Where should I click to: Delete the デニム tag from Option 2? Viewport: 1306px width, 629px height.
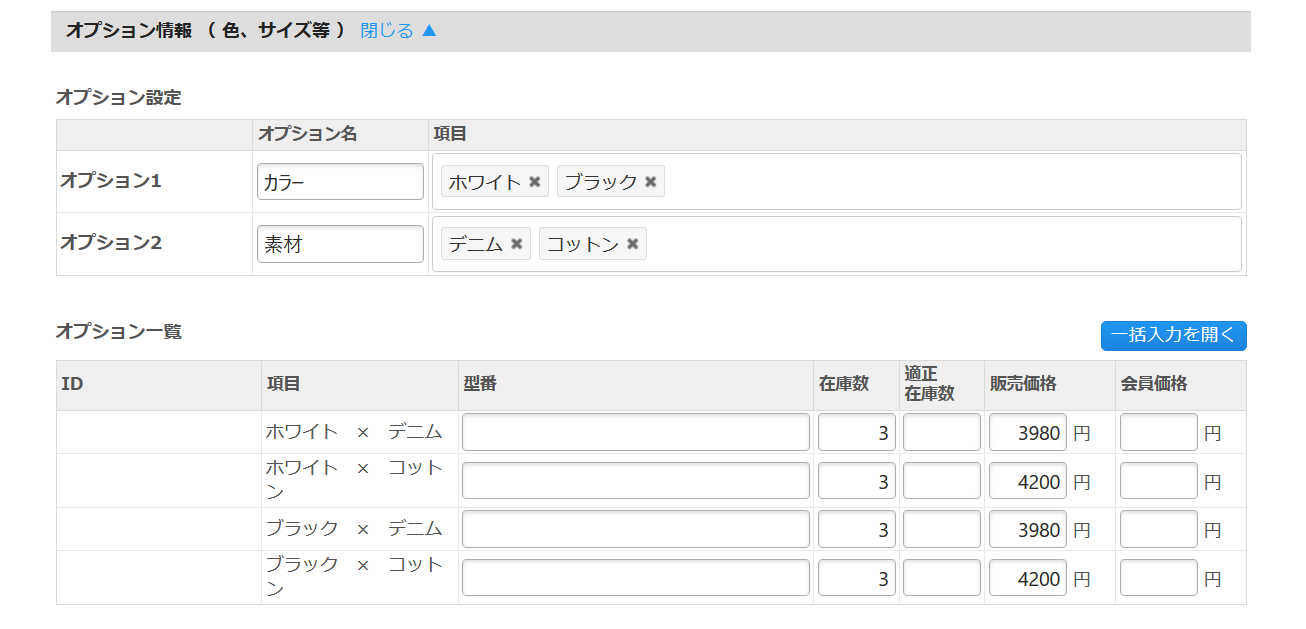[x=516, y=244]
